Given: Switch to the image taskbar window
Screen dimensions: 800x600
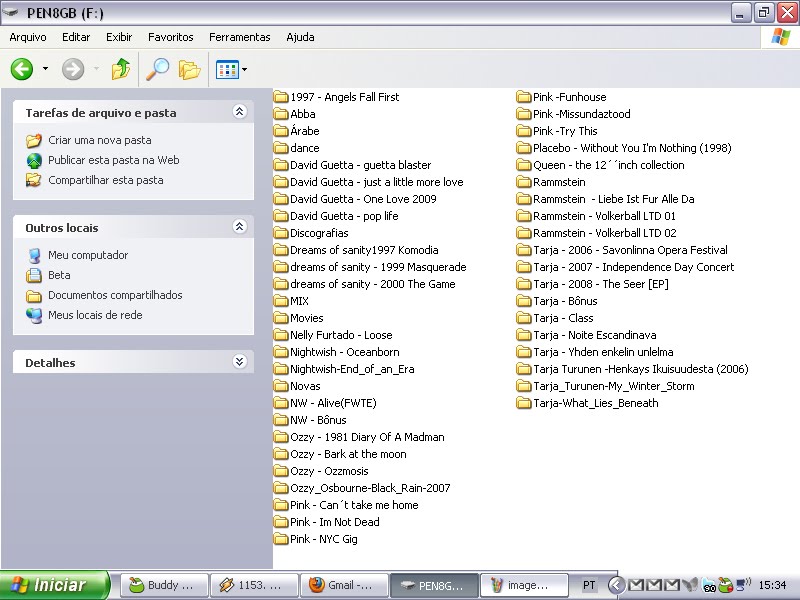Looking at the screenshot, I should click(x=524, y=585).
